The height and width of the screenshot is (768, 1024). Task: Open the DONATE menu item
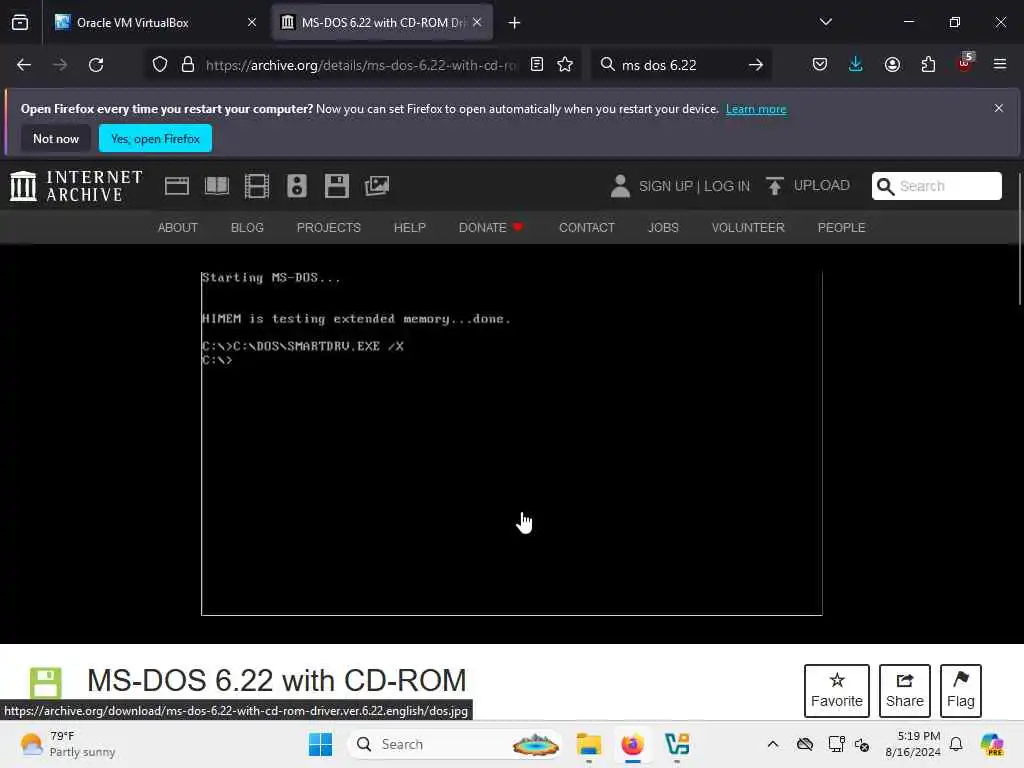(491, 227)
